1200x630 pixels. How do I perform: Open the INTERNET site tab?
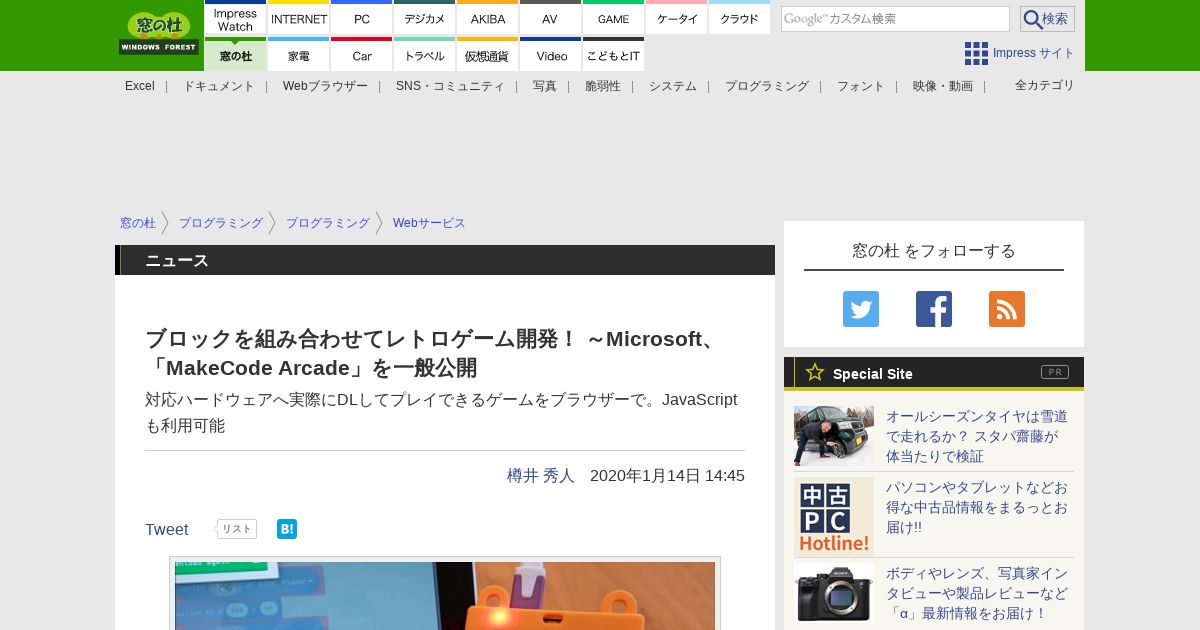click(x=299, y=19)
